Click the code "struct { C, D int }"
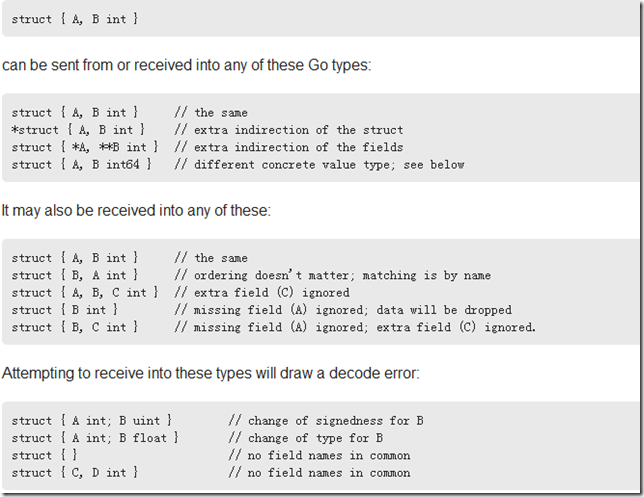644x497 pixels. (75, 473)
